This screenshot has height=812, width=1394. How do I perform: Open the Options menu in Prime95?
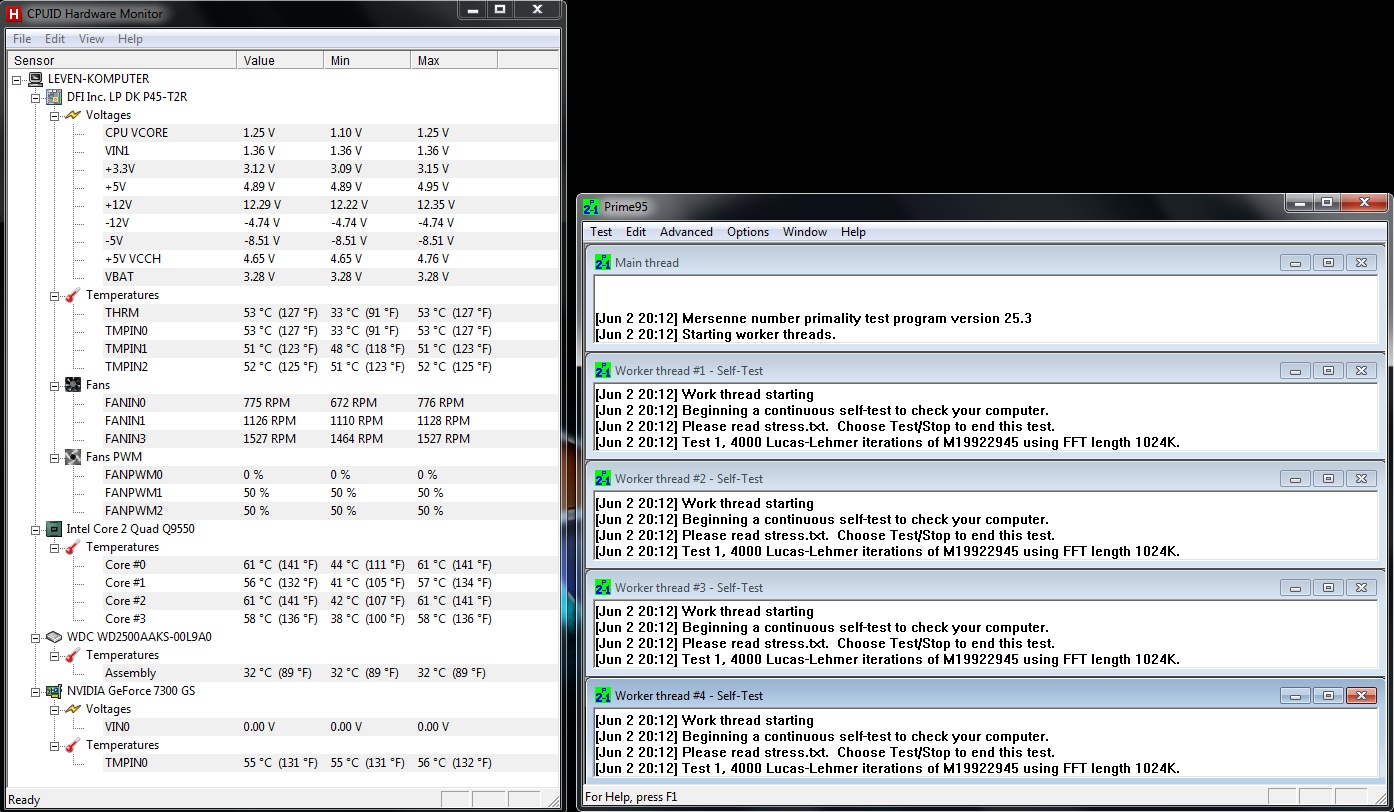[x=748, y=232]
